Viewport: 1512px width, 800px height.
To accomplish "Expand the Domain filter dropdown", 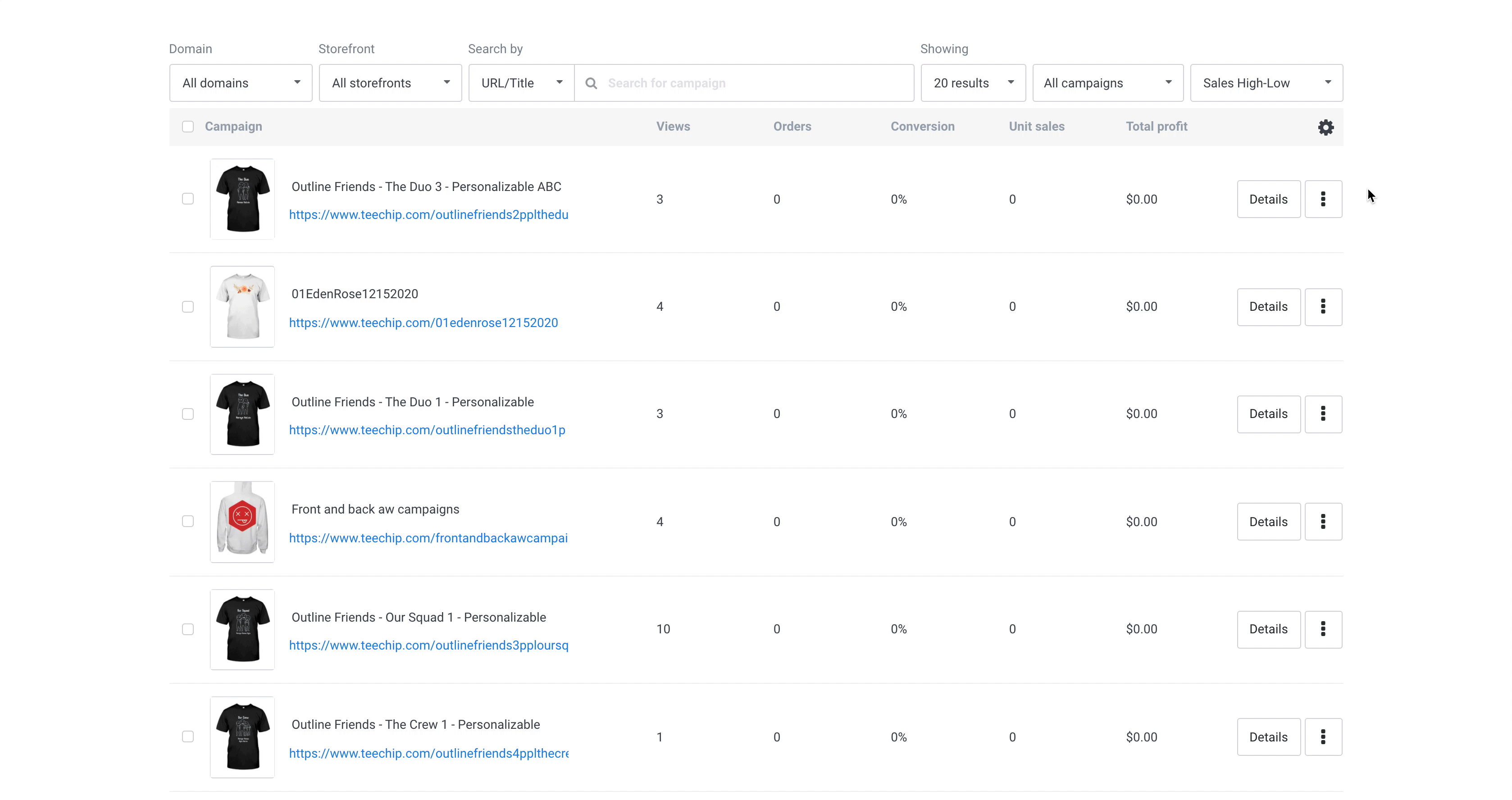I will coord(240,83).
